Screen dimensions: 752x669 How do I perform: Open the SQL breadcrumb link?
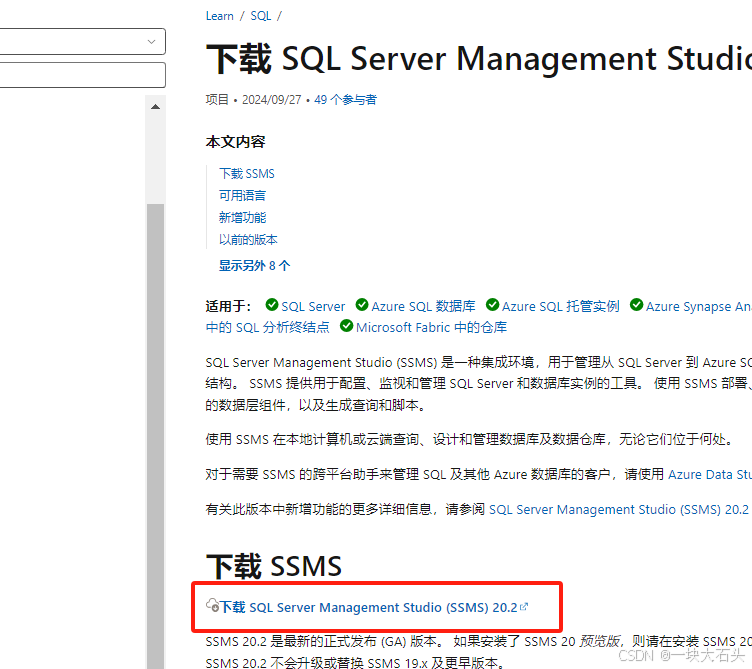point(260,16)
